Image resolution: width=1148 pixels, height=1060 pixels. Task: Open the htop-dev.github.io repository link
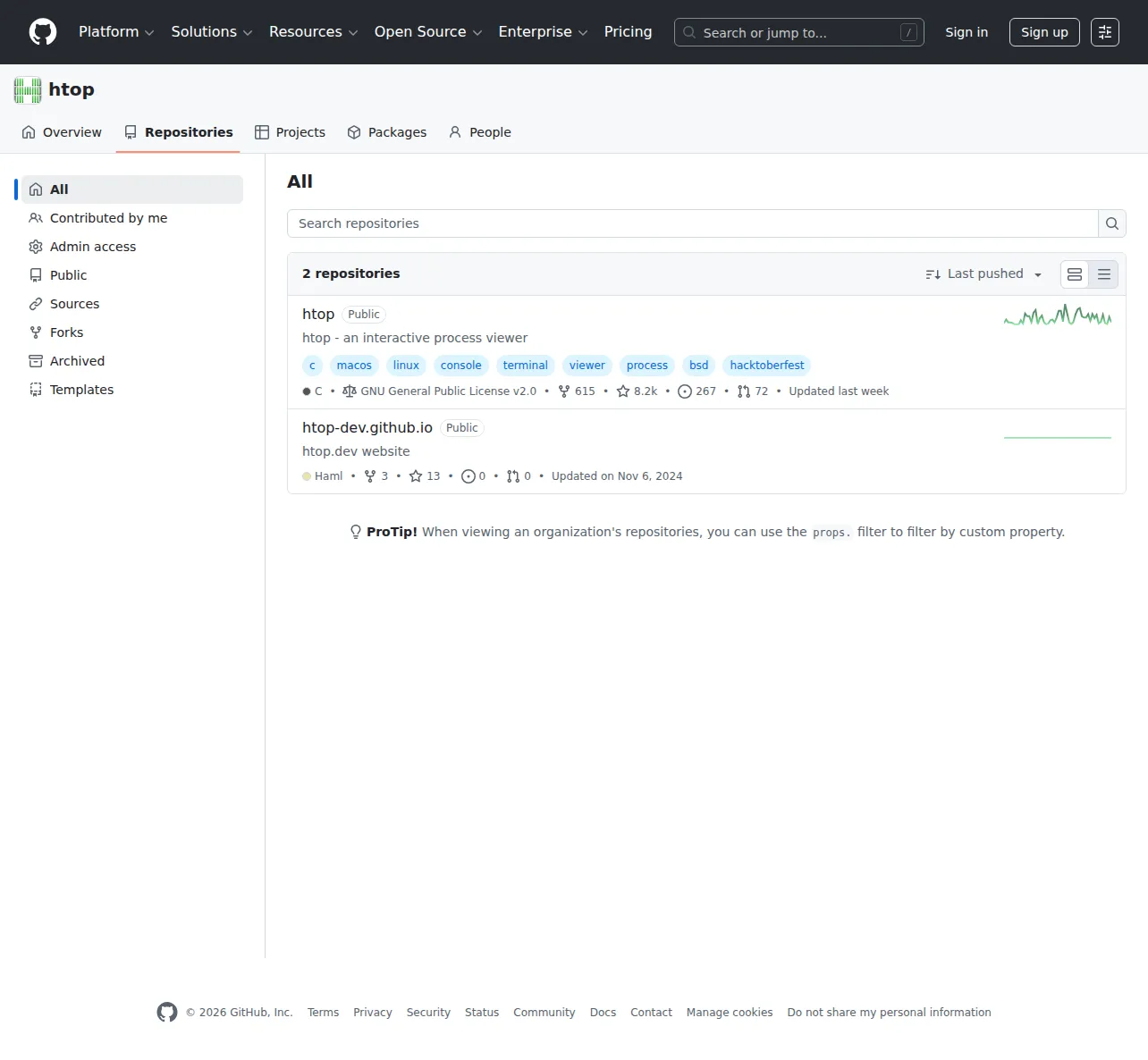point(367,427)
